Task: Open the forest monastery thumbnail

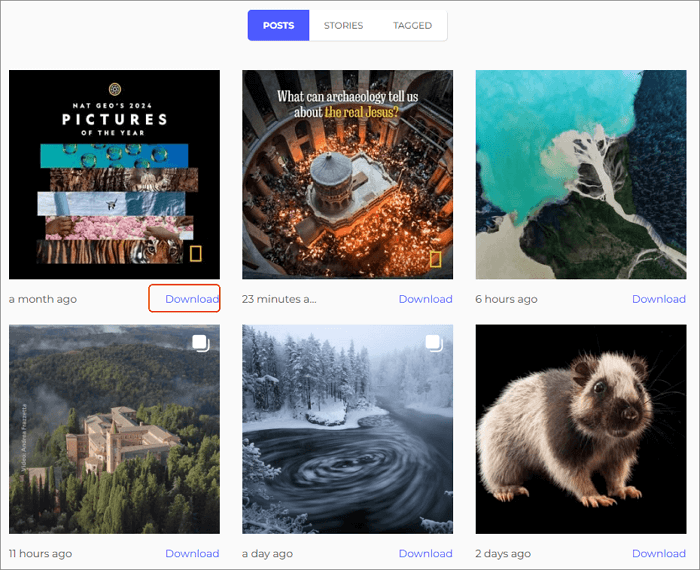Action: pyautogui.click(x=114, y=428)
